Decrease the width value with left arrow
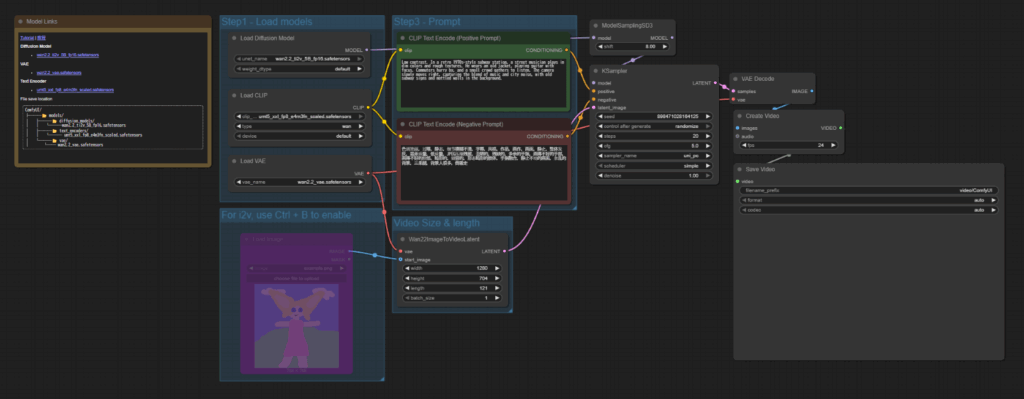This screenshot has width=1024, height=399. pyautogui.click(x=408, y=268)
